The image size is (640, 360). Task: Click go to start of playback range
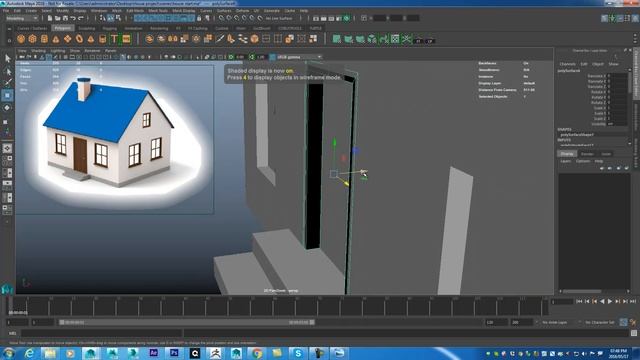pos(579,302)
